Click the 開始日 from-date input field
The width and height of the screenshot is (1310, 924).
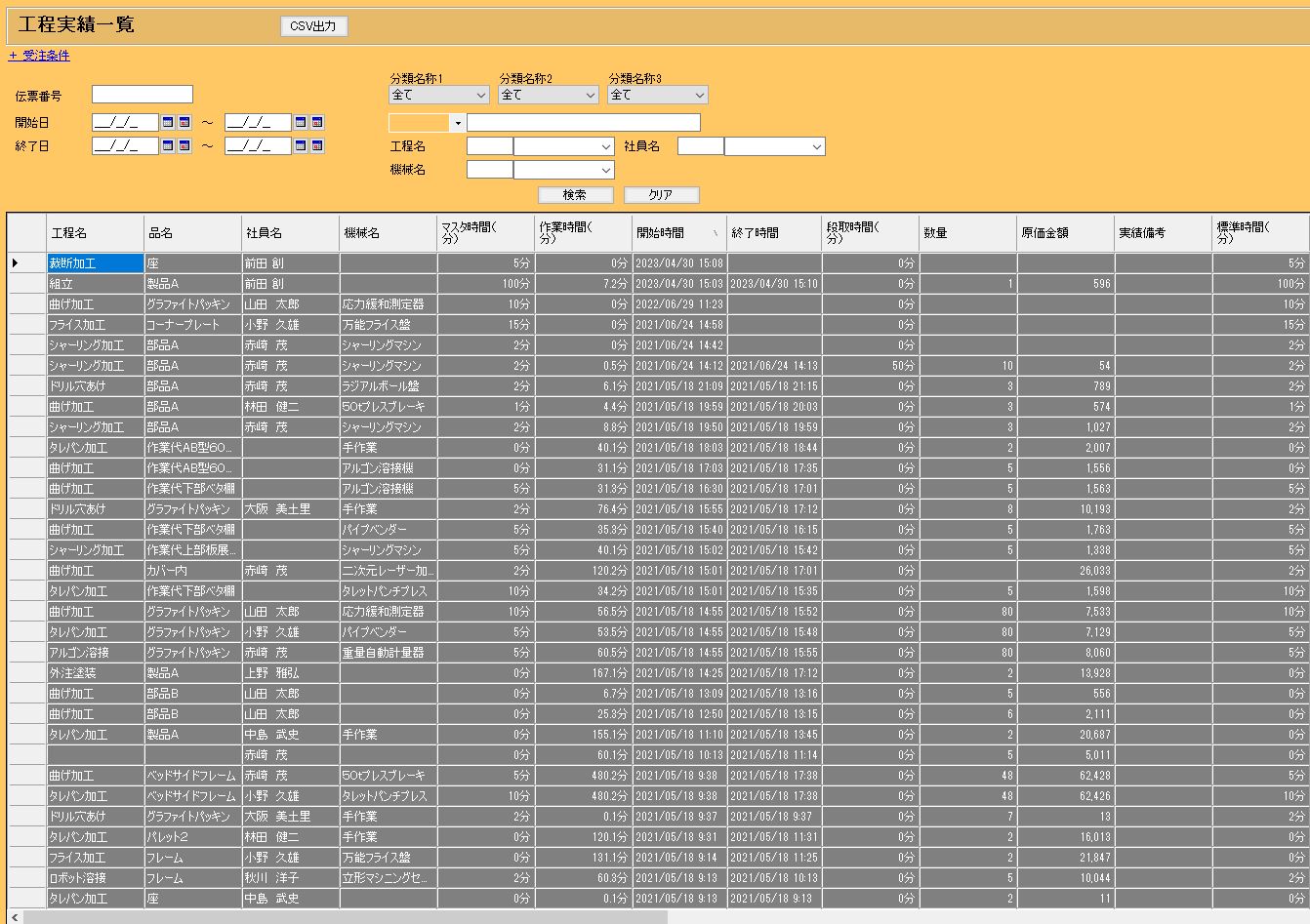coord(125,122)
